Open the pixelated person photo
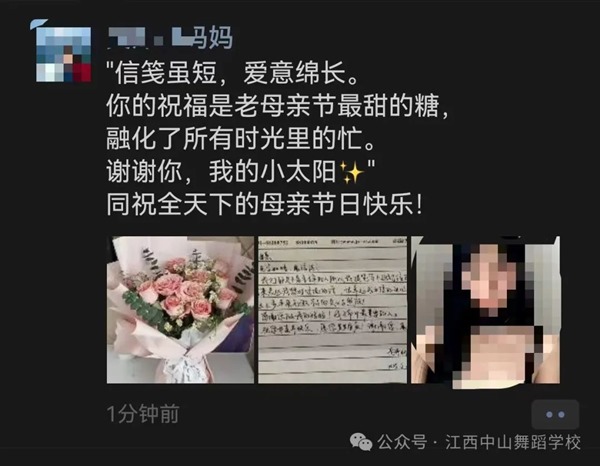The width and height of the screenshot is (600, 466). coord(485,310)
